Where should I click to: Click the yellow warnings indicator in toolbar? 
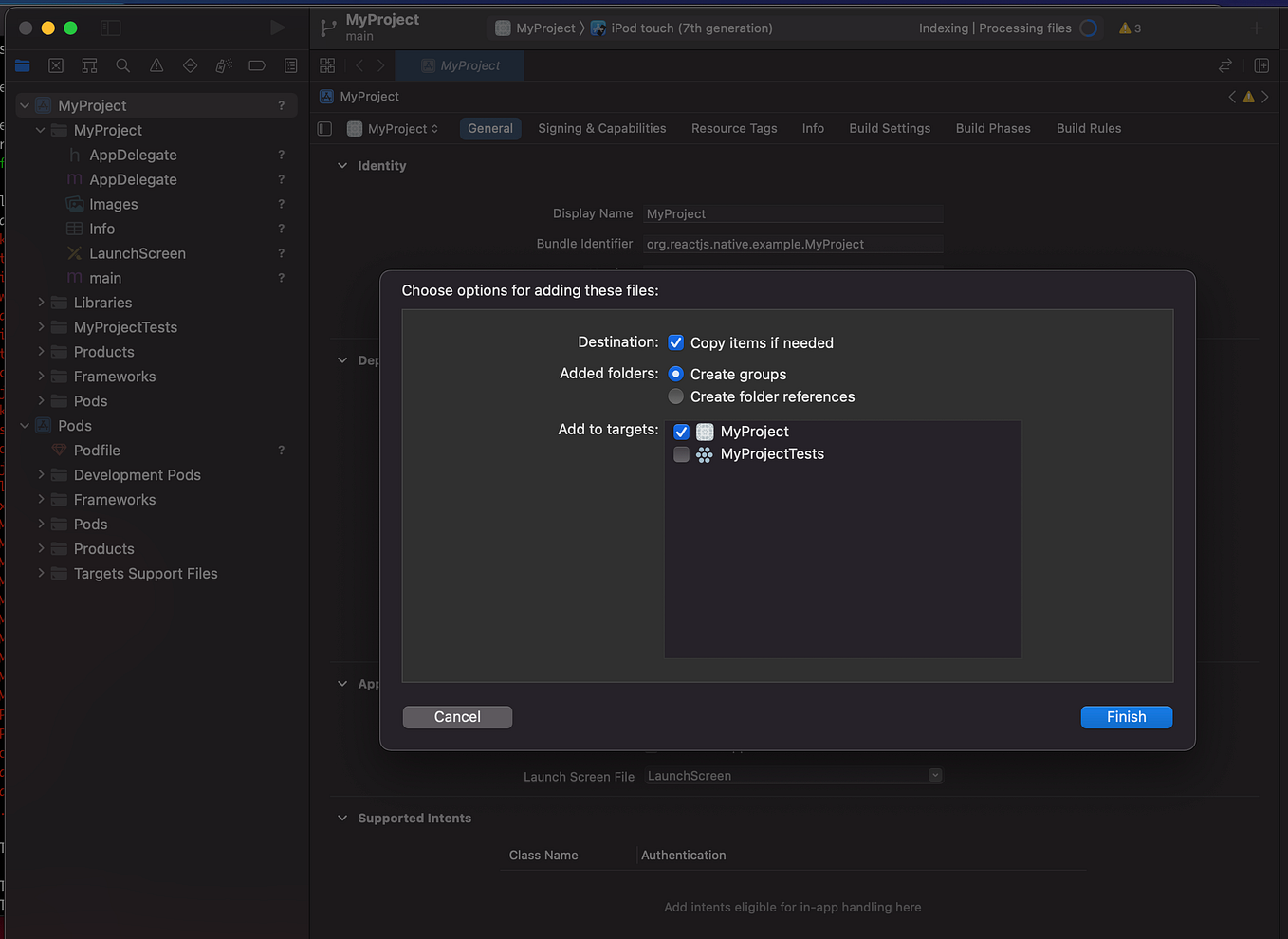pyautogui.click(x=1130, y=28)
